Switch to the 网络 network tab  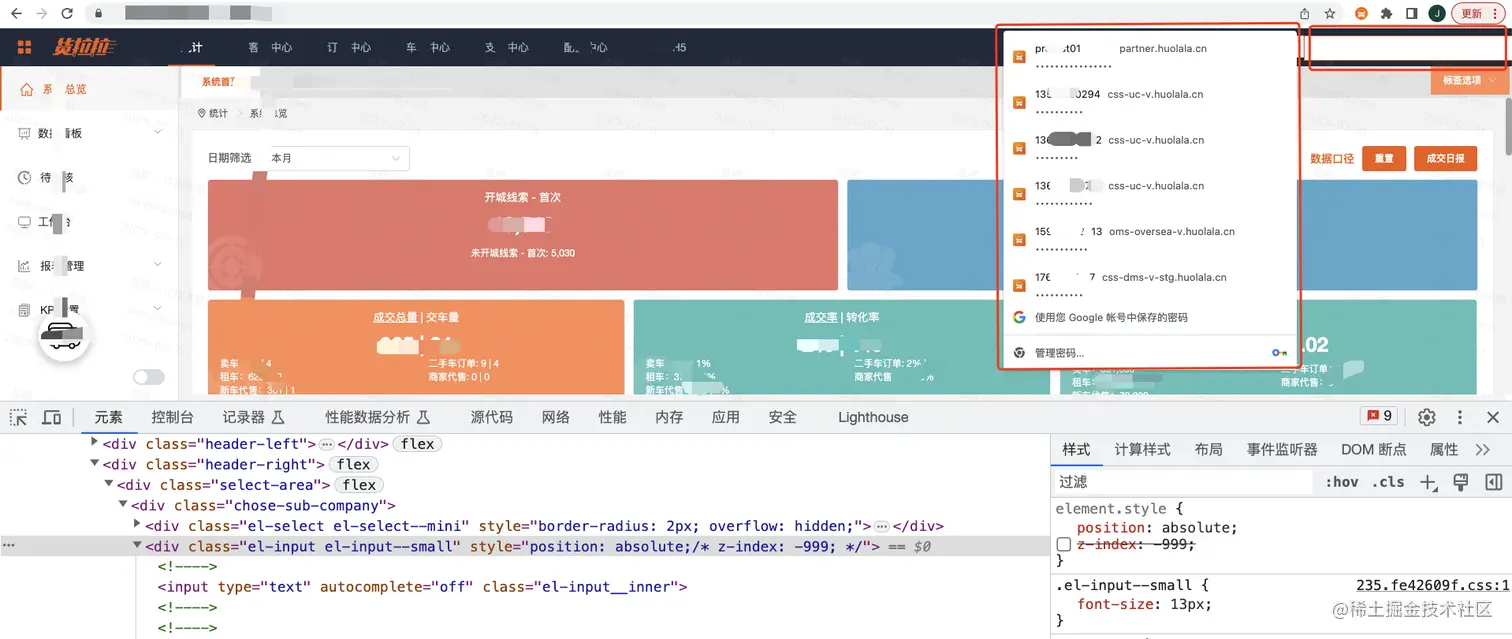tap(556, 417)
